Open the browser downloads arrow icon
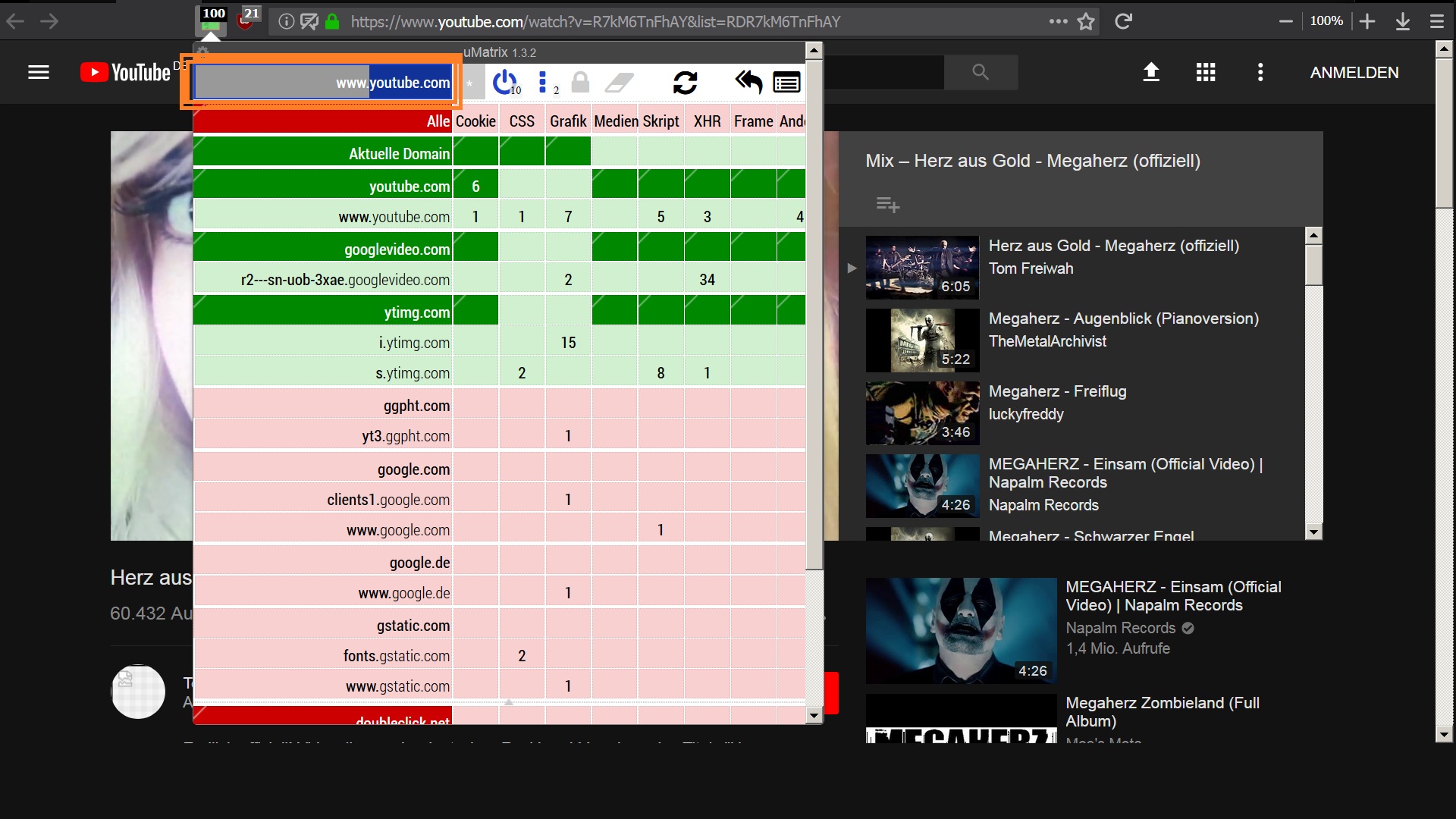Viewport: 1456px width, 819px height. tap(1403, 21)
